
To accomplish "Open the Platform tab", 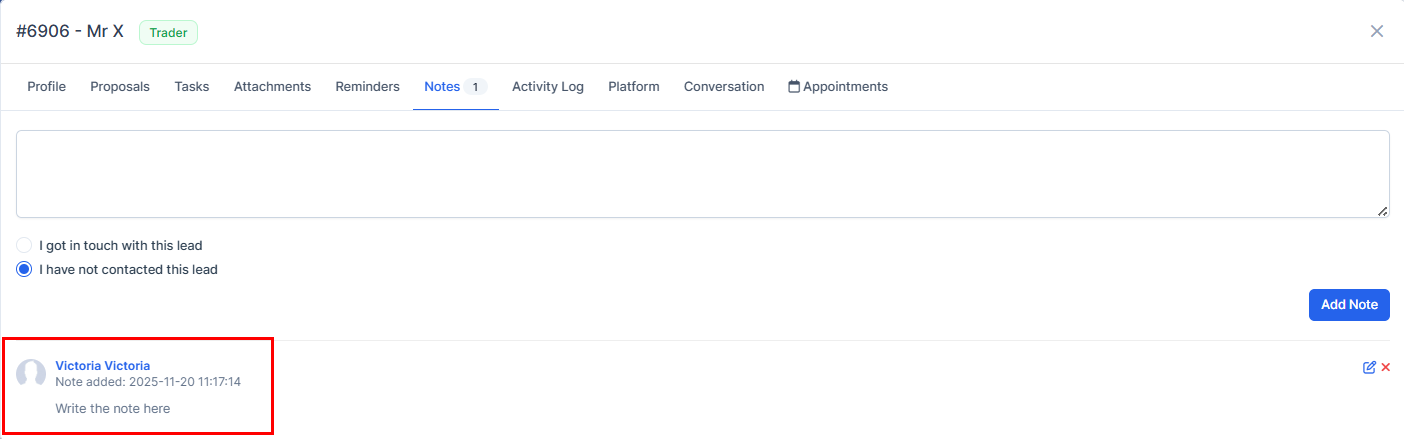I will click(634, 87).
